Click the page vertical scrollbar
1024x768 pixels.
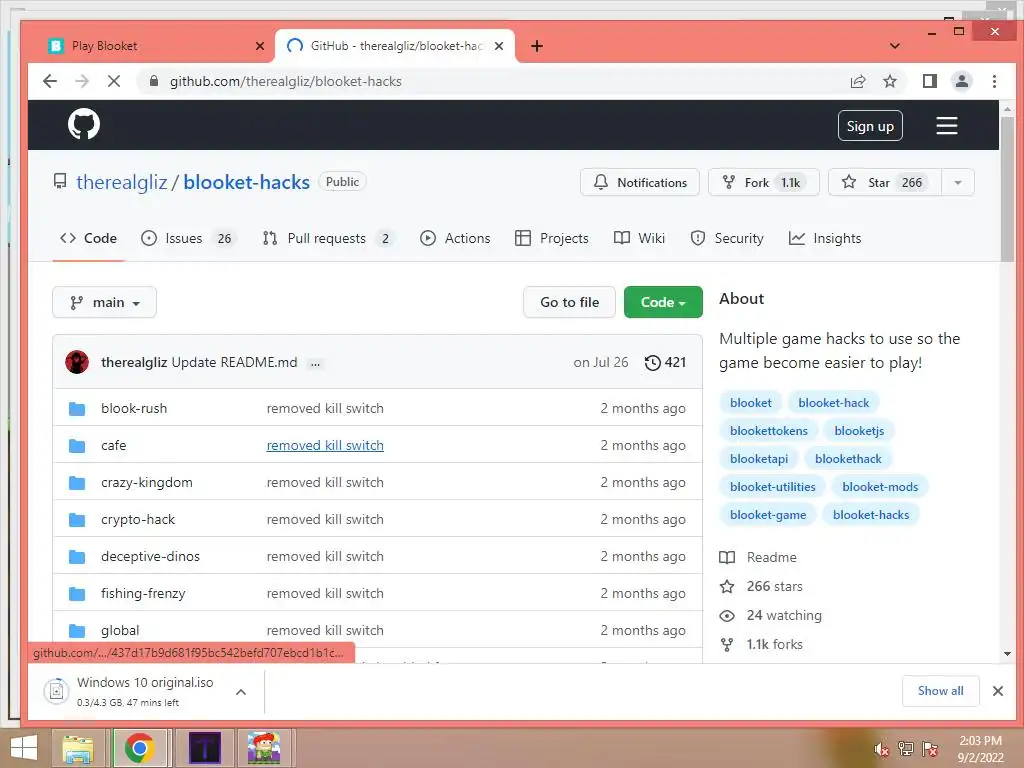pos(1007,189)
